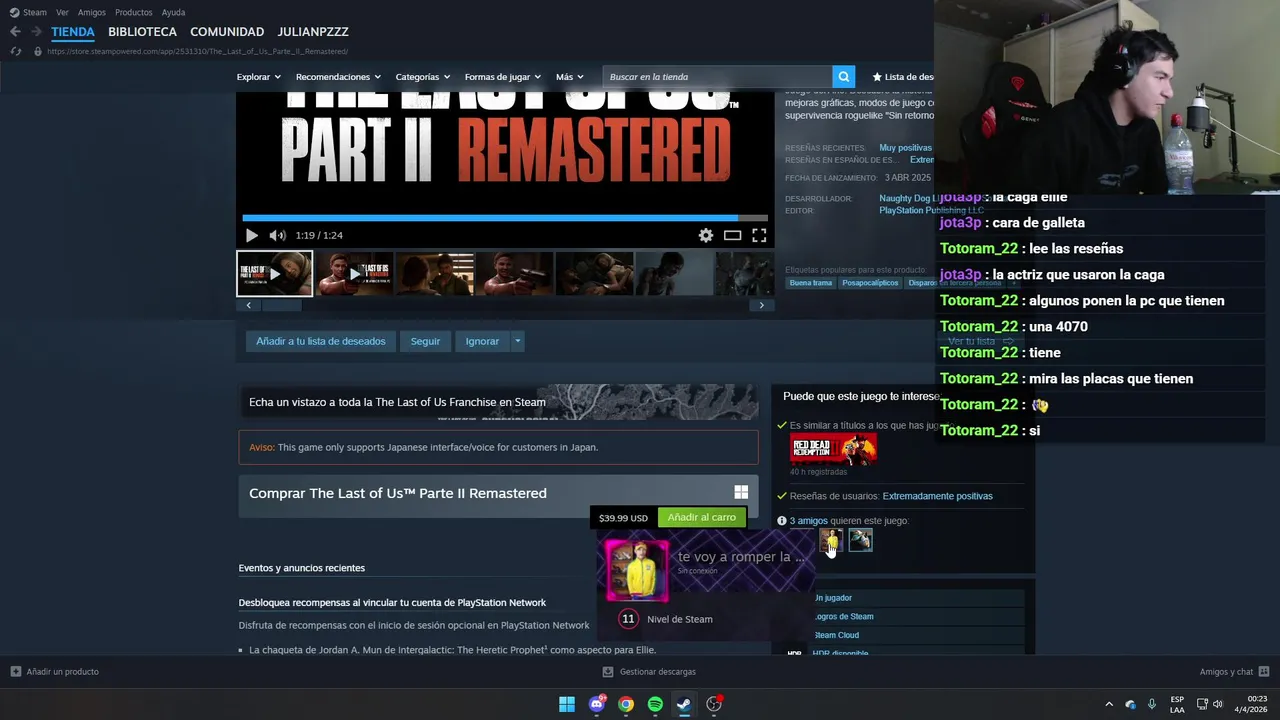Open Discord from the taskbar

tap(597, 704)
